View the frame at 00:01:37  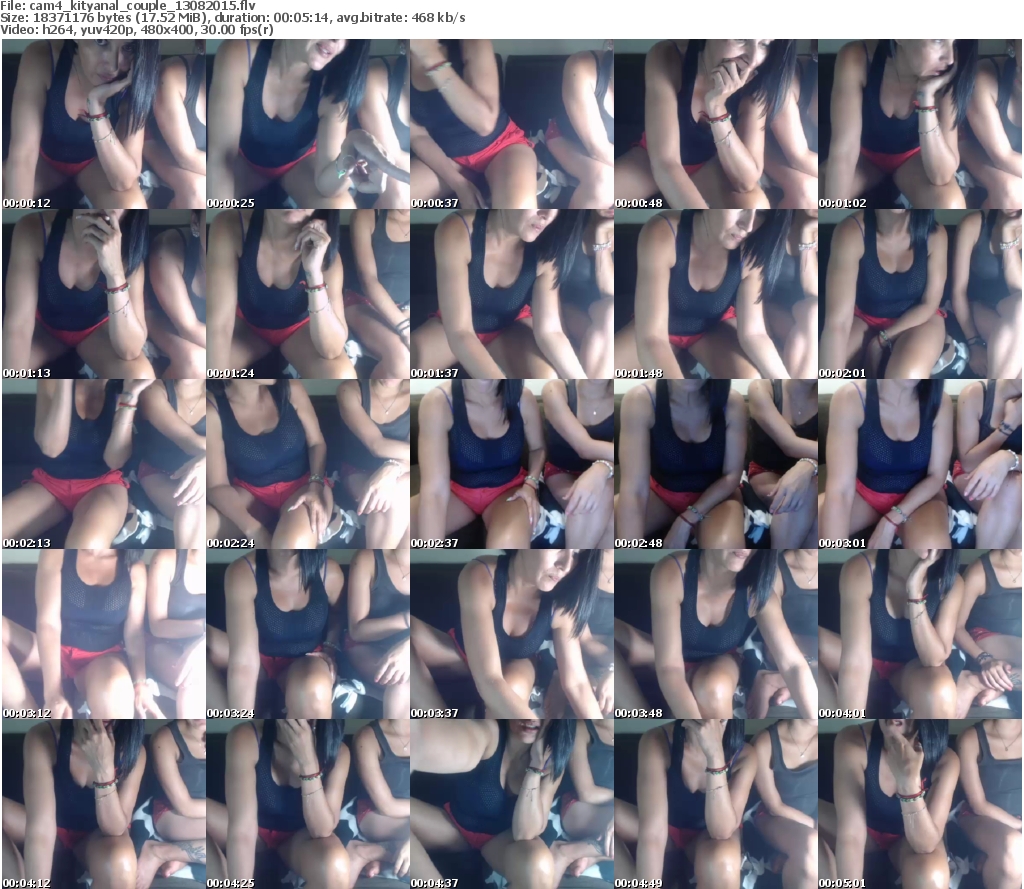click(x=511, y=294)
